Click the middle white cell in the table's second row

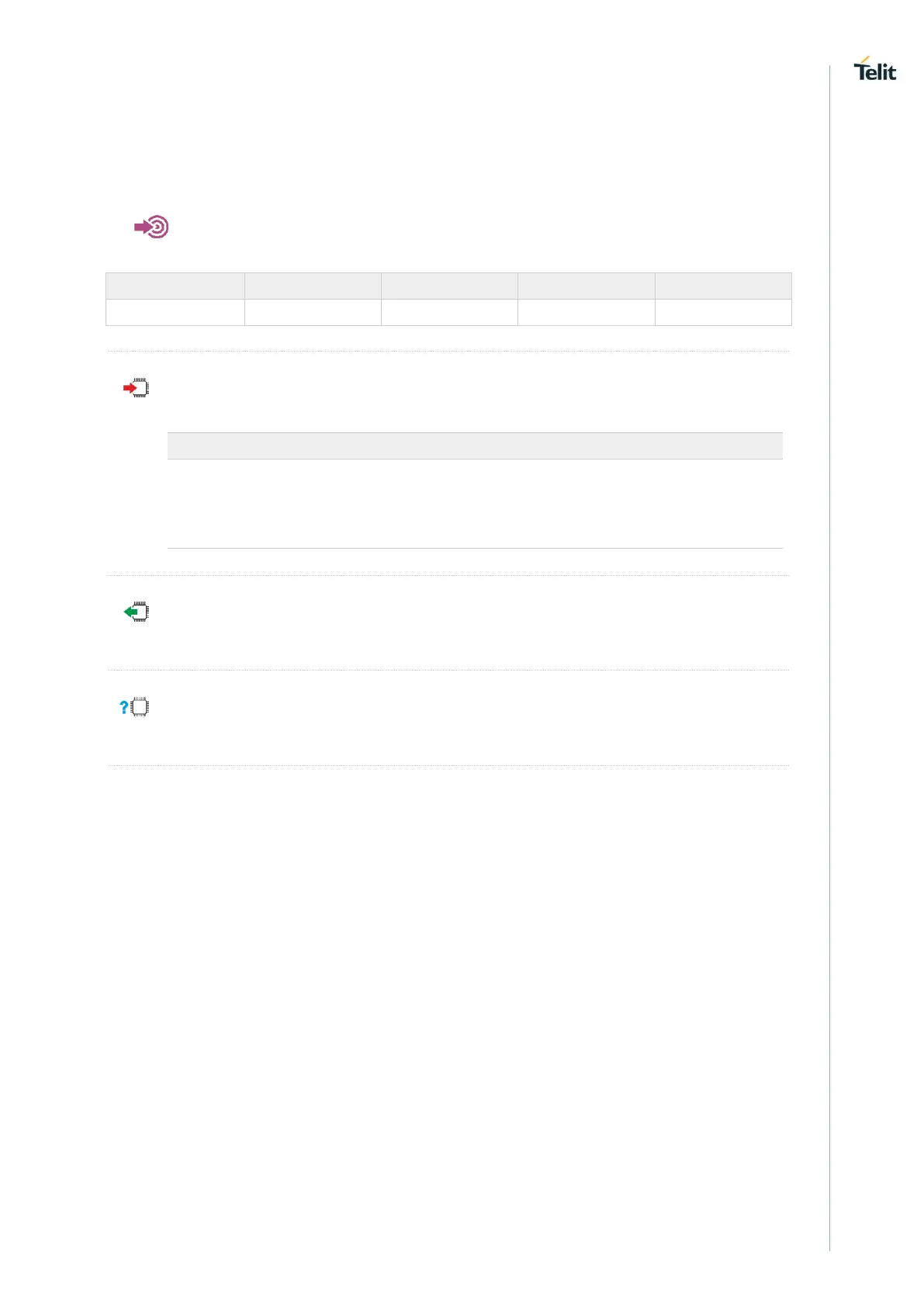[x=449, y=312]
